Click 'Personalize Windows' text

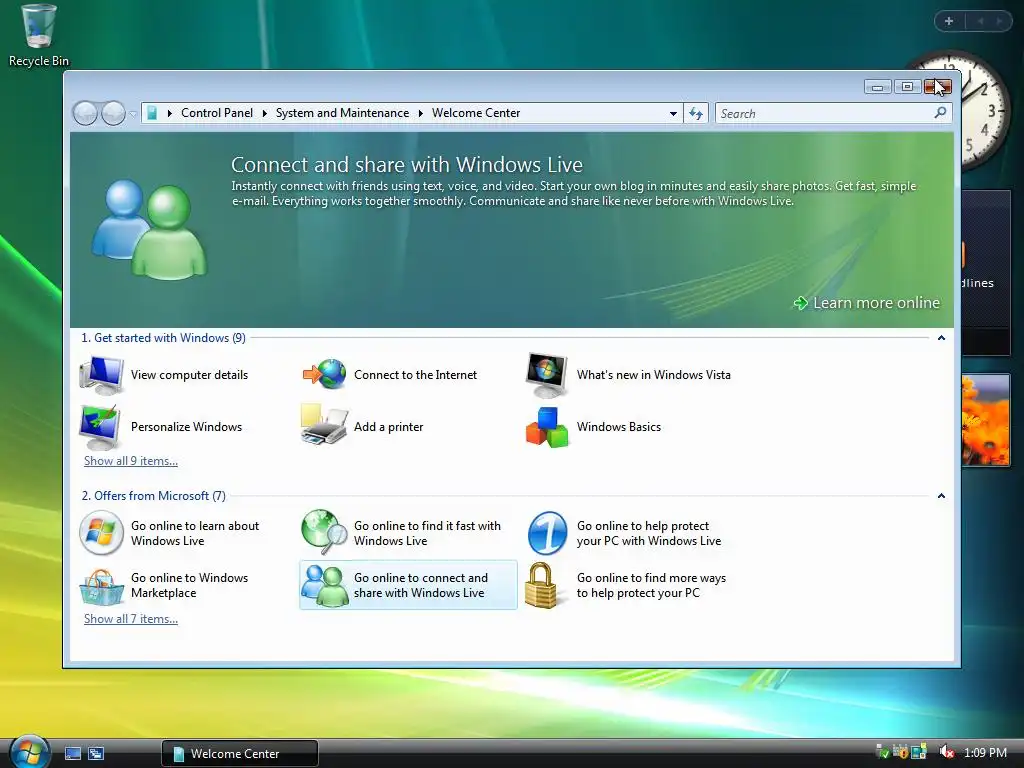click(x=186, y=426)
